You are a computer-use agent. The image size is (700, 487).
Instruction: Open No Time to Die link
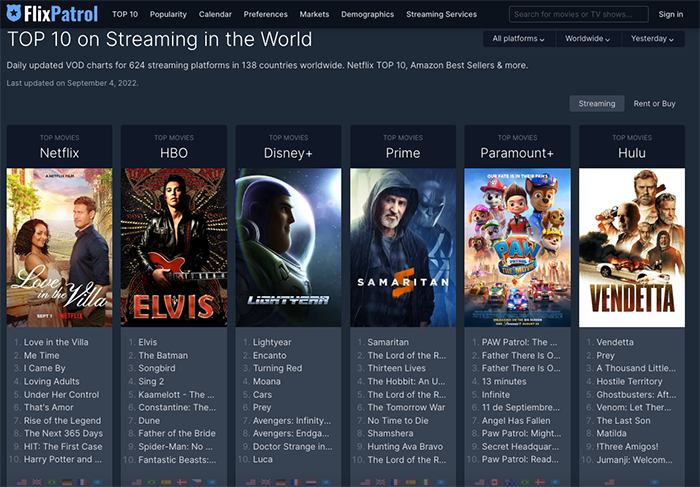(x=398, y=420)
